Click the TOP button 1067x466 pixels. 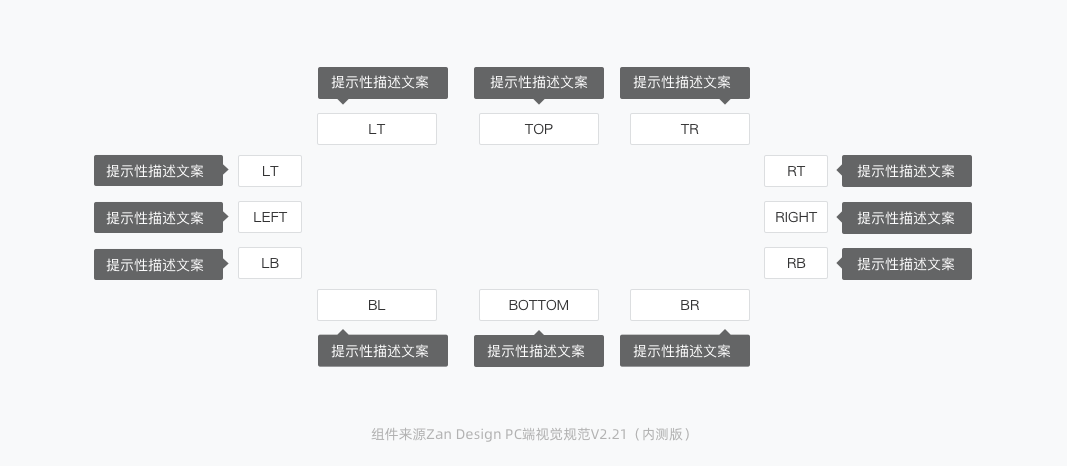pos(538,129)
